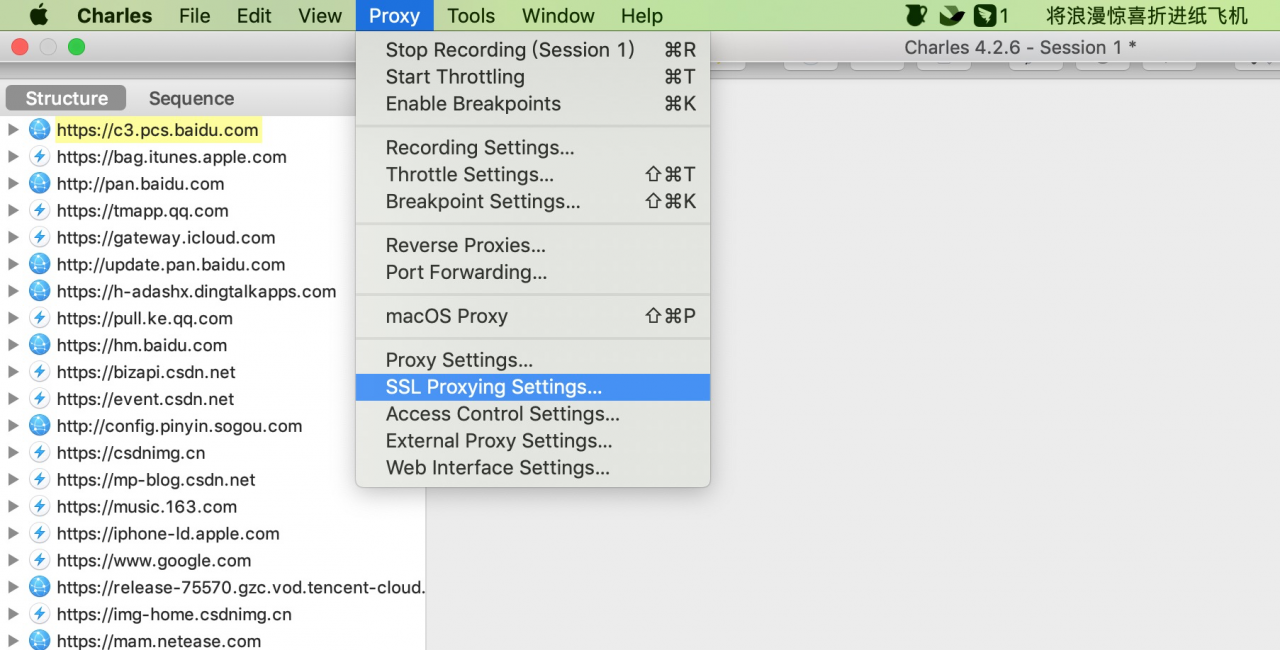Open the View menu

(320, 15)
